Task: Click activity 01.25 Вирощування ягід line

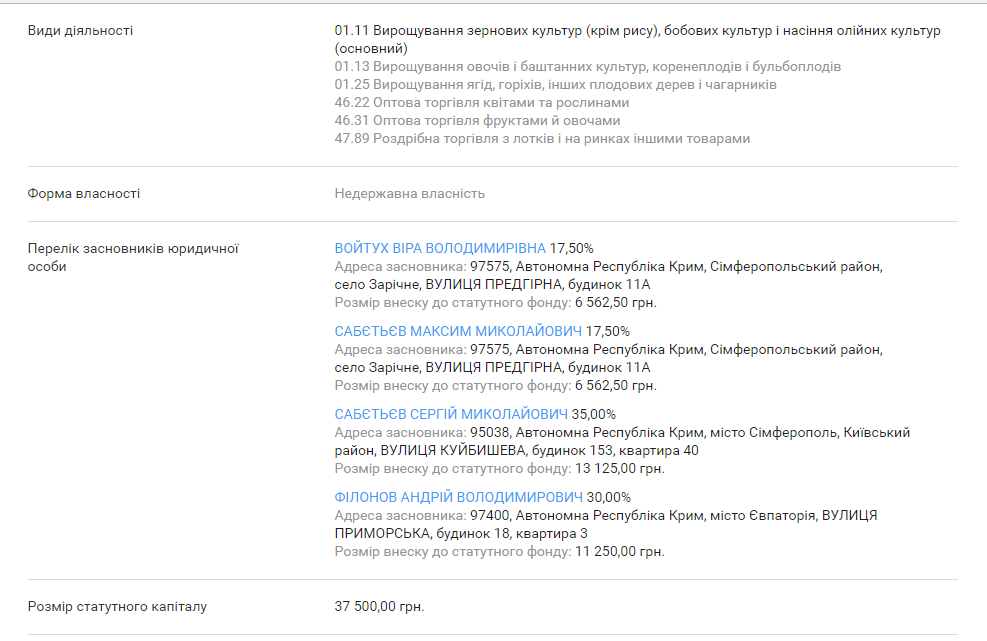Action: [x=555, y=85]
